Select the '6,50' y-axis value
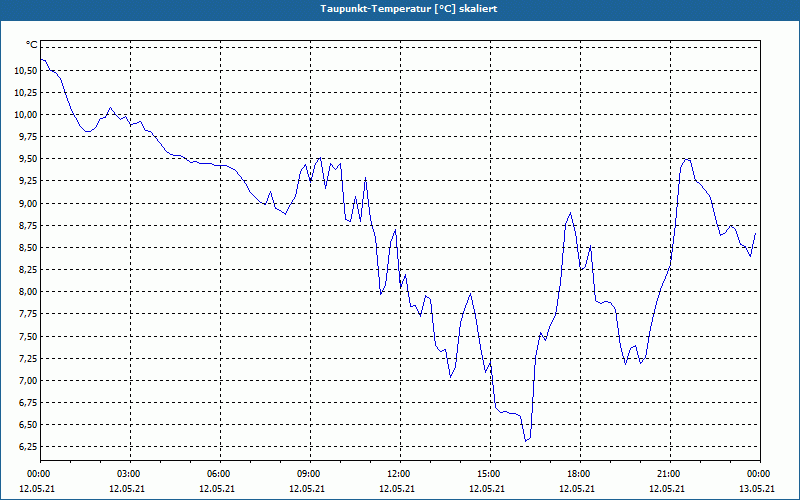Viewport: 800px width, 500px height. pos(28,425)
